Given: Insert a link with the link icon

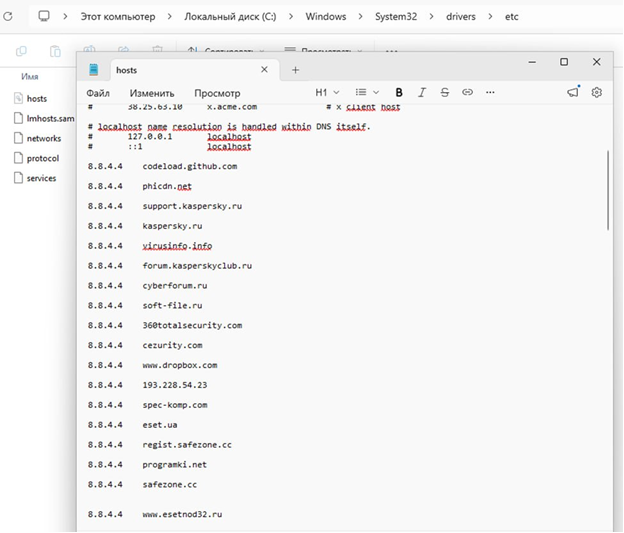Looking at the screenshot, I should point(467,92).
